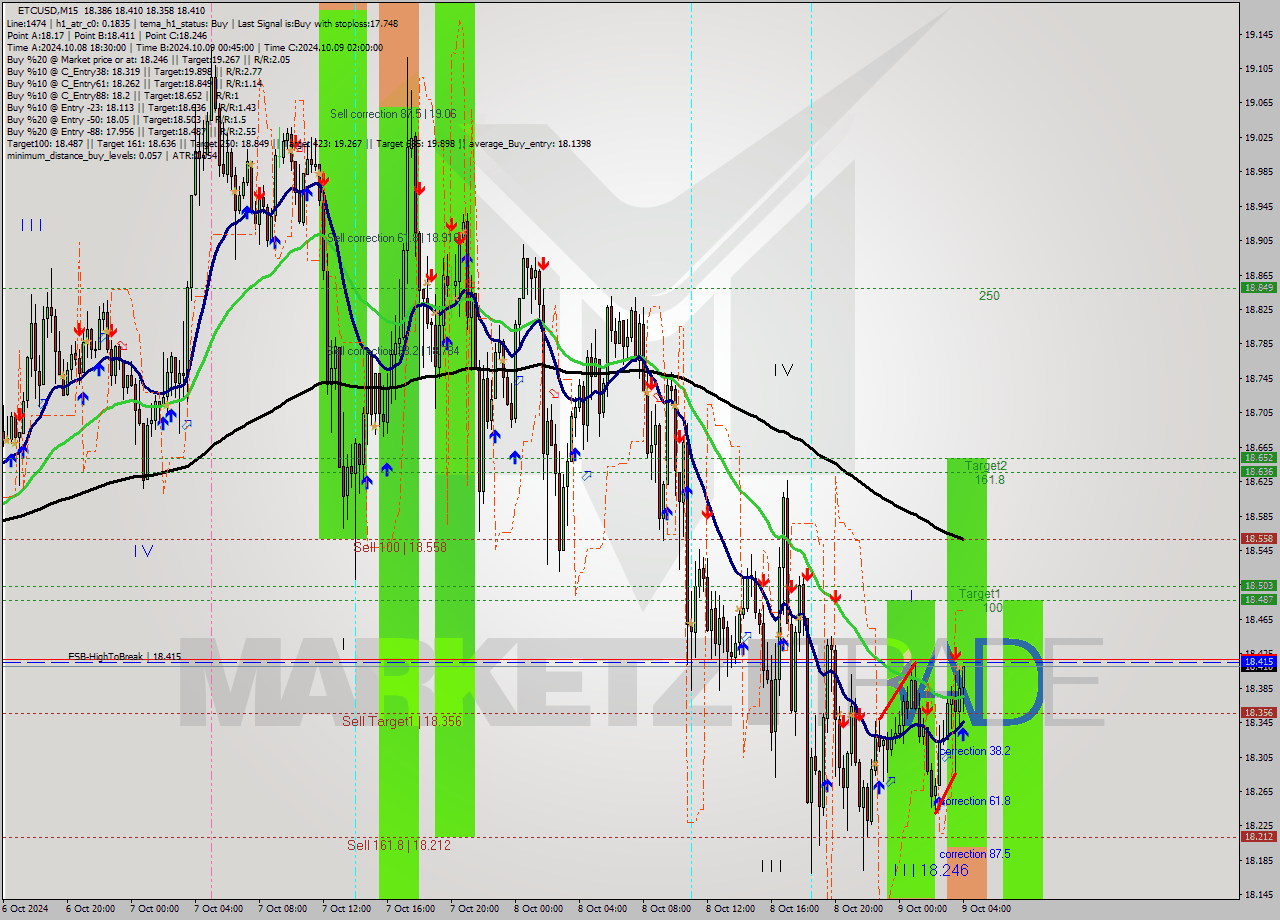The width and height of the screenshot is (1280, 920).
Task: Select the 'Buy %10 @ C_Entry38: 18.319' line
Action: (x=133, y=71)
